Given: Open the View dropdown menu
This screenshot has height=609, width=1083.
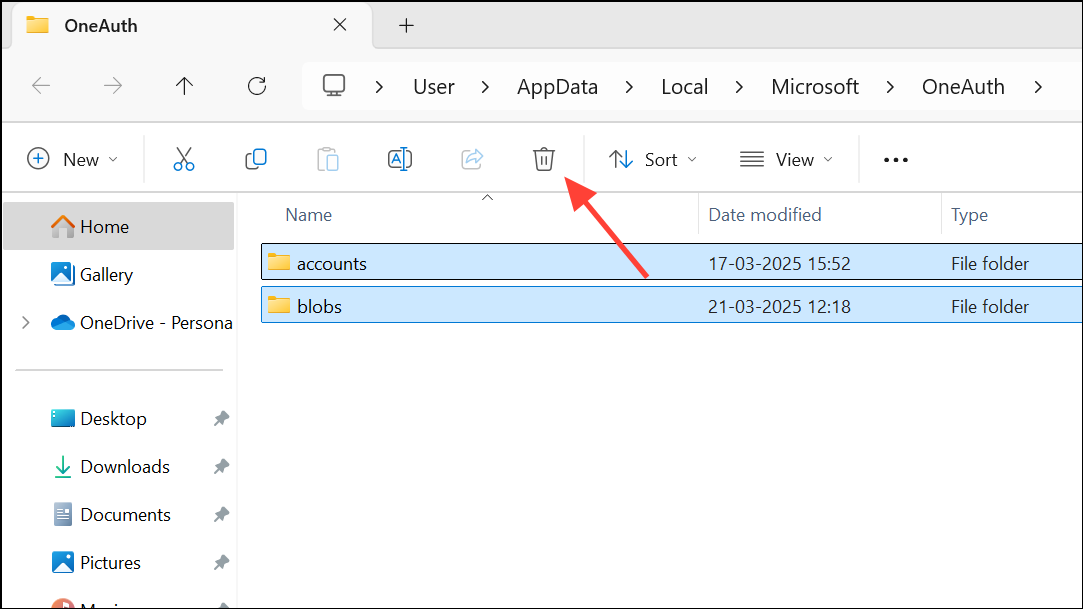Looking at the screenshot, I should point(786,160).
